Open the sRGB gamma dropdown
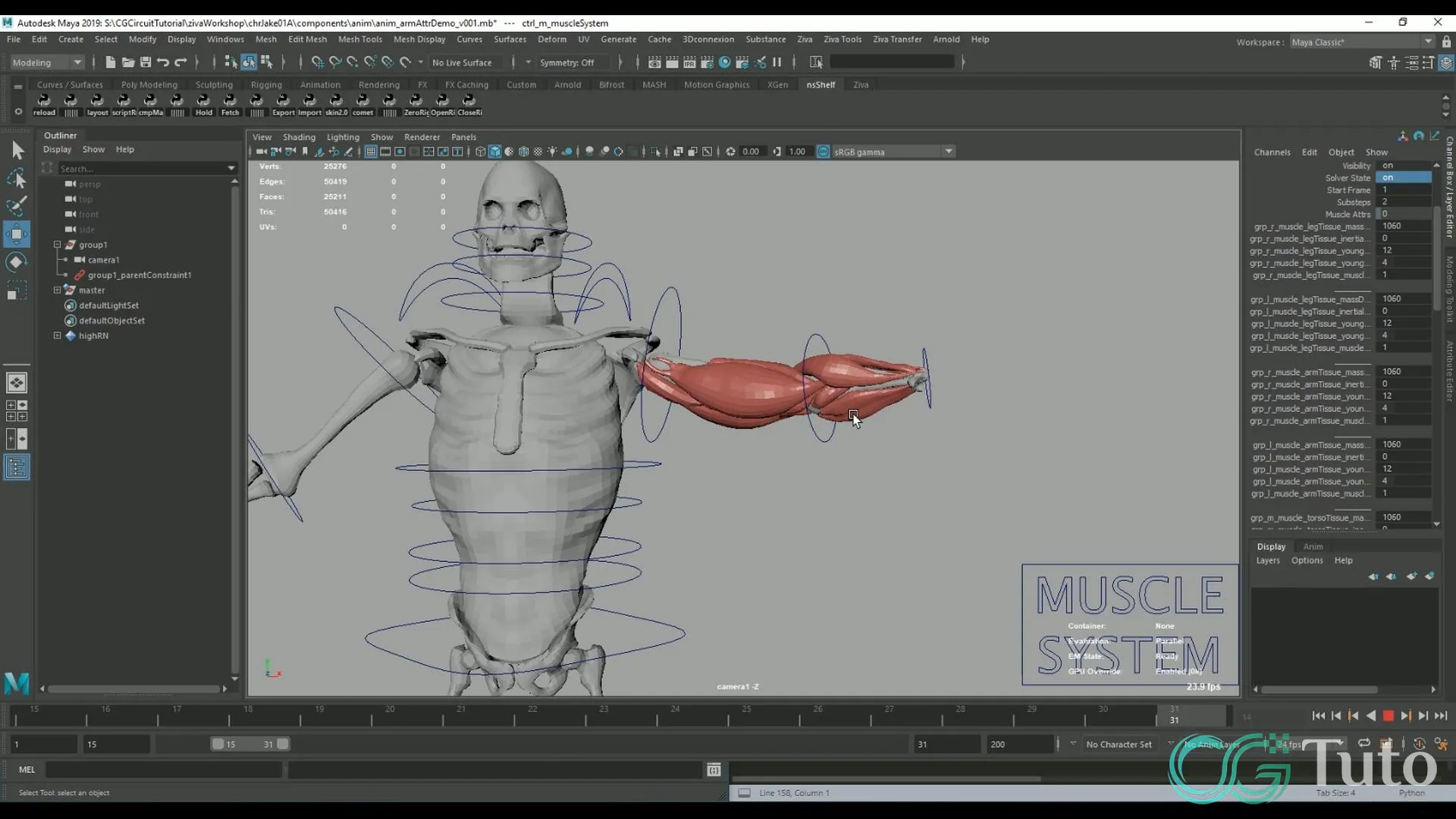1456x819 pixels. click(x=949, y=151)
